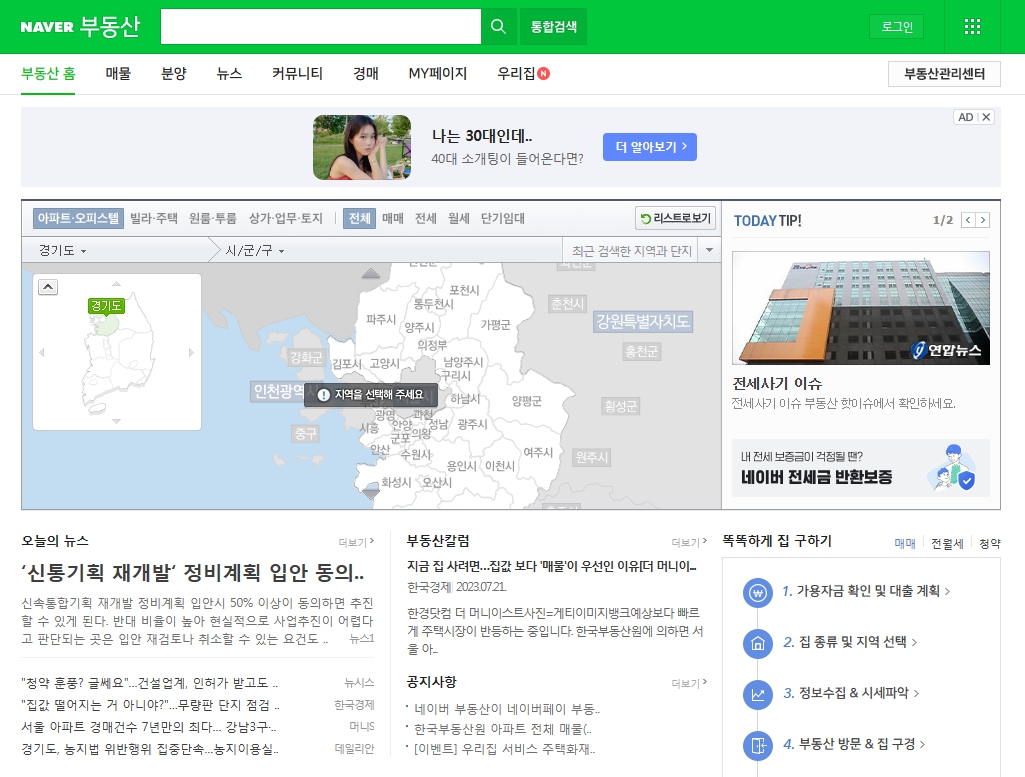Open the 시/군/구 district dropdown
Viewport: 1025px width, 777px height.
[255, 250]
